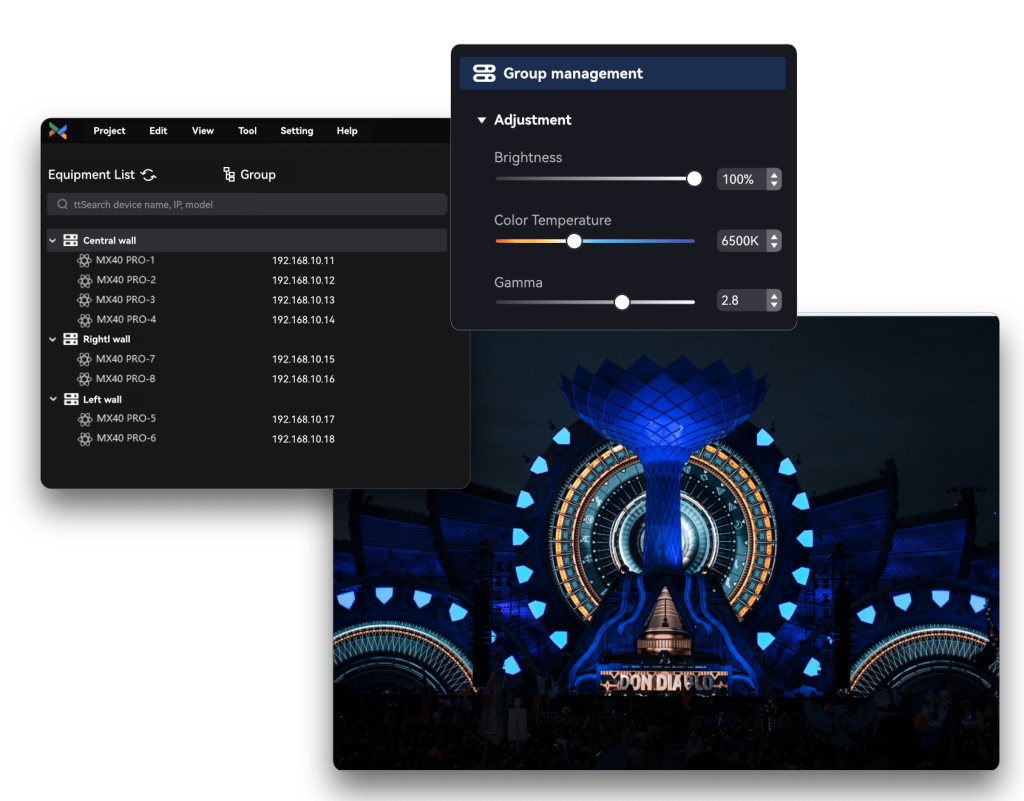Click the Brightness stepper arrows
Viewport: 1024px width, 801px height.
[x=774, y=179]
